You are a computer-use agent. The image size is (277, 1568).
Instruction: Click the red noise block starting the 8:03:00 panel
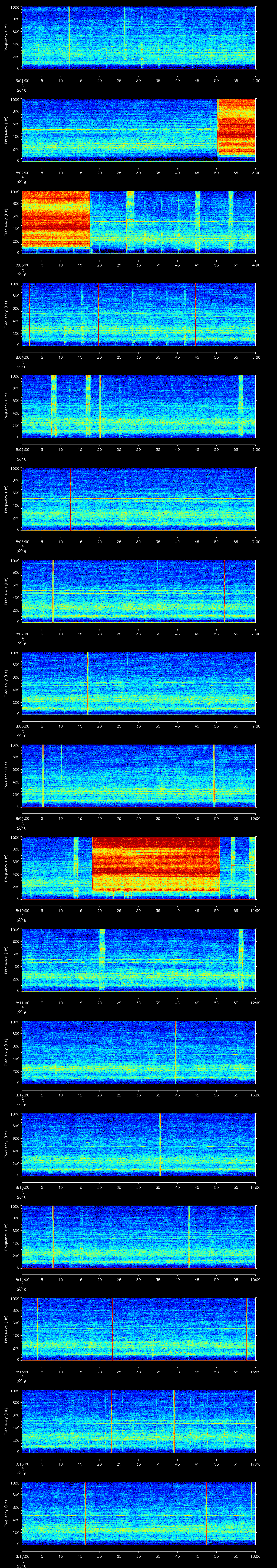(56, 219)
